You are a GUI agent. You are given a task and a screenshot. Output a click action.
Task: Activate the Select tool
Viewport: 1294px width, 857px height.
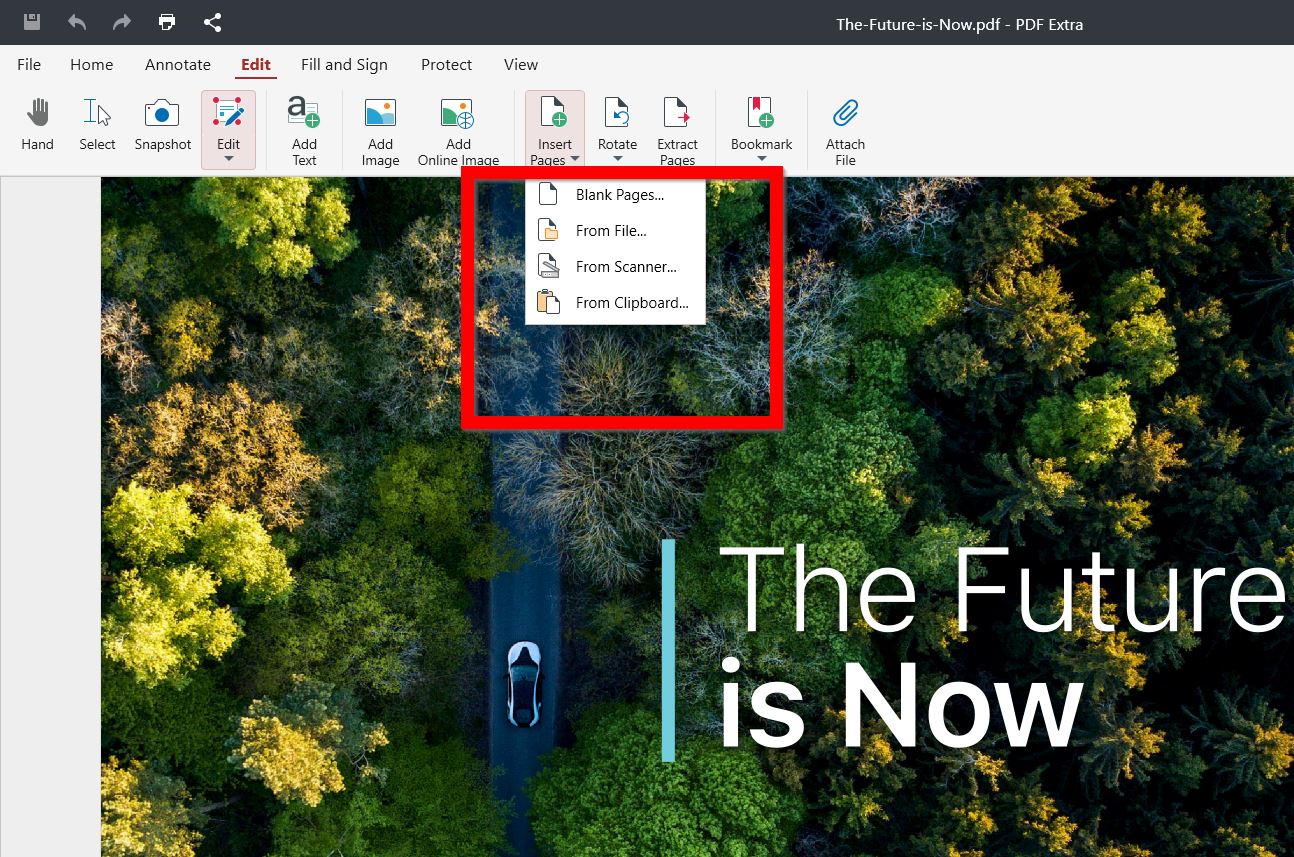coord(96,125)
